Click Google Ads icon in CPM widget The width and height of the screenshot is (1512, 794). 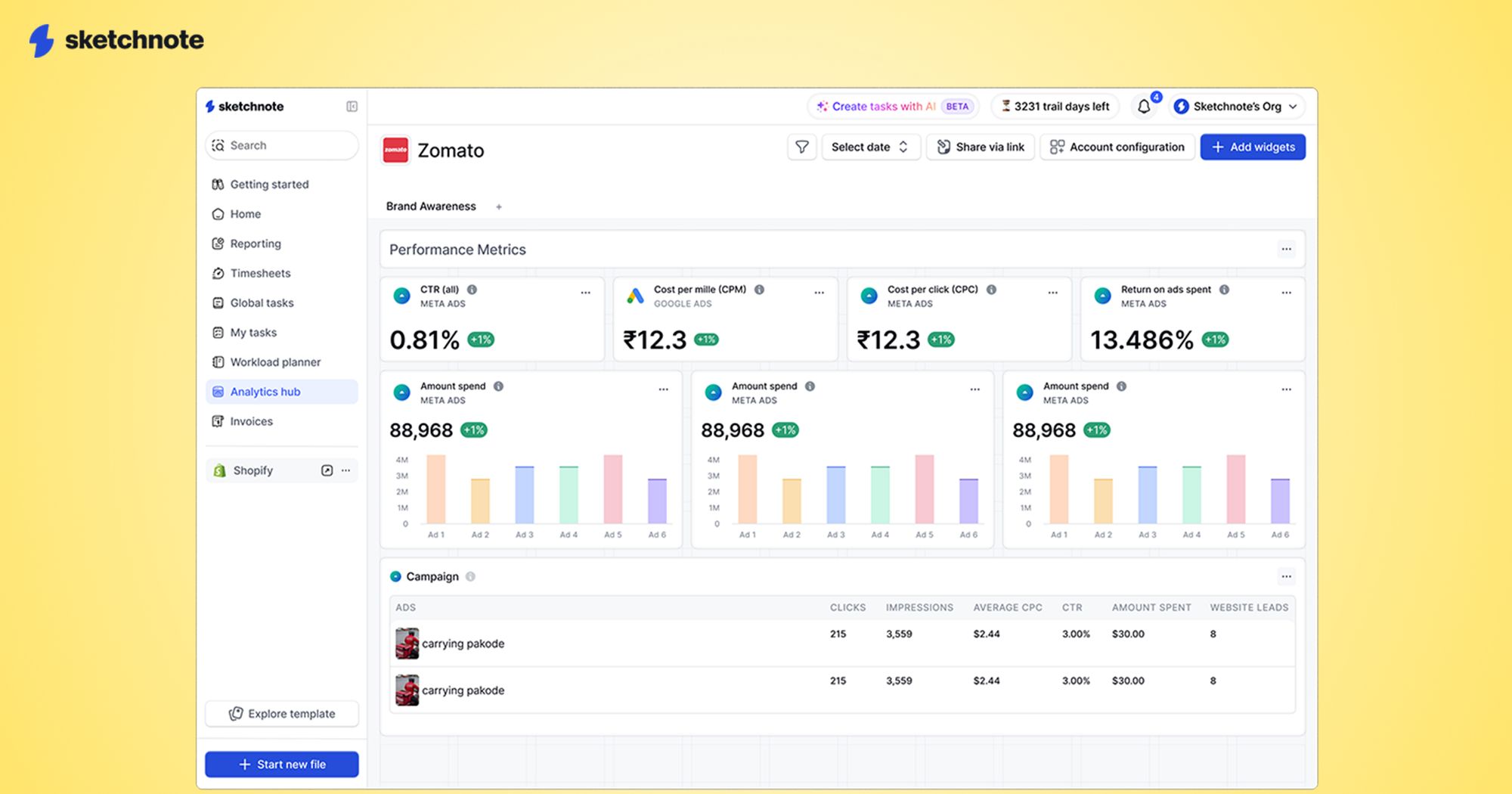(635, 296)
